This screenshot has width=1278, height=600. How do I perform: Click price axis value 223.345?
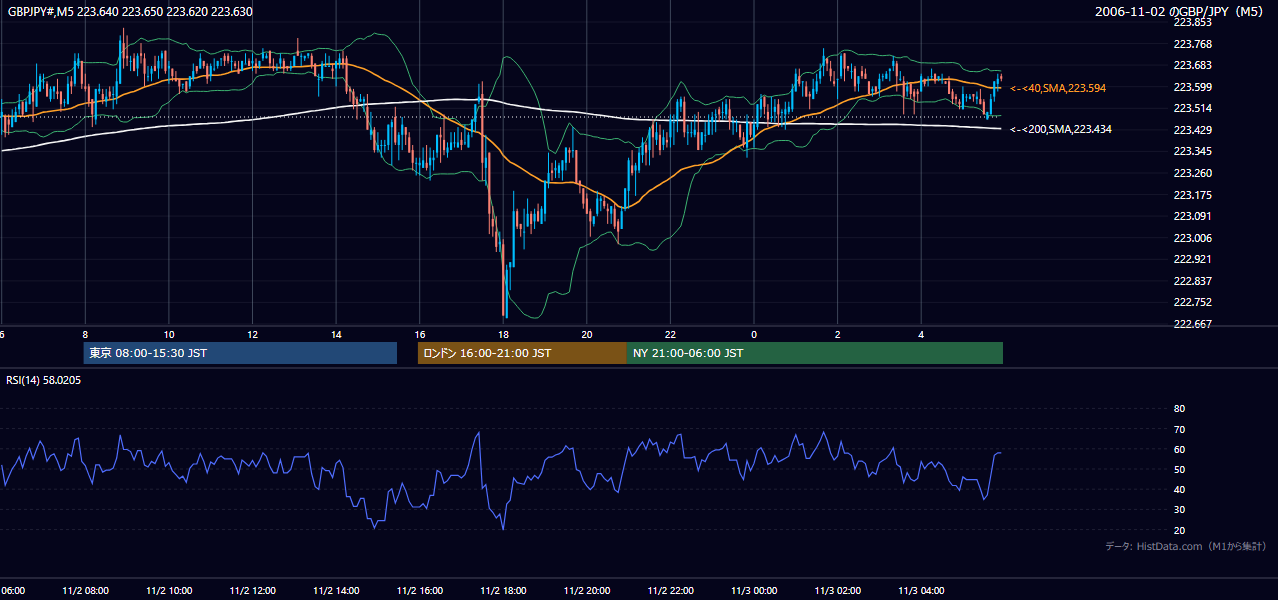click(1192, 151)
